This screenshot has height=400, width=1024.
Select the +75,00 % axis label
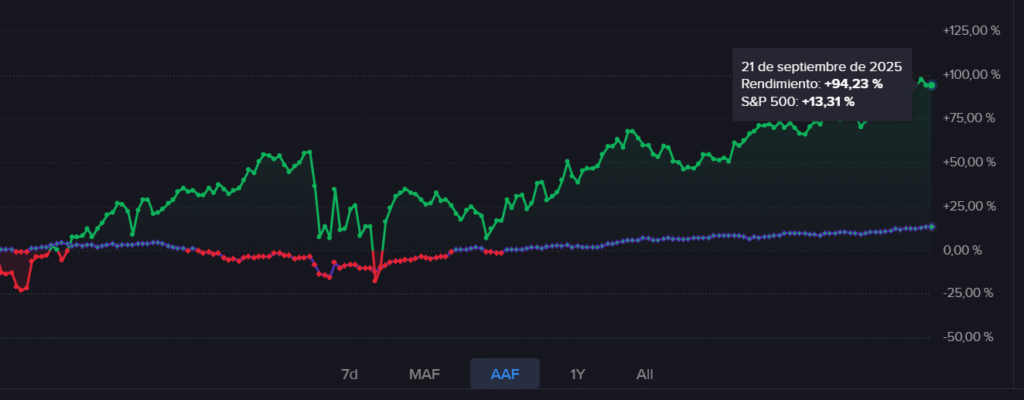click(x=969, y=118)
